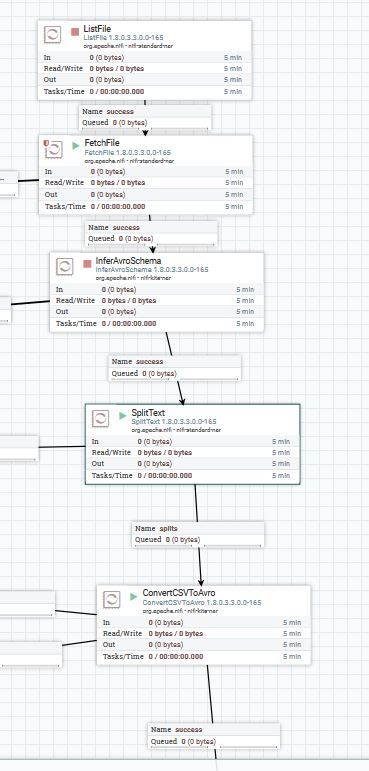The image size is (369, 771).
Task: Click the In row of ListFile
Action: 145,58
